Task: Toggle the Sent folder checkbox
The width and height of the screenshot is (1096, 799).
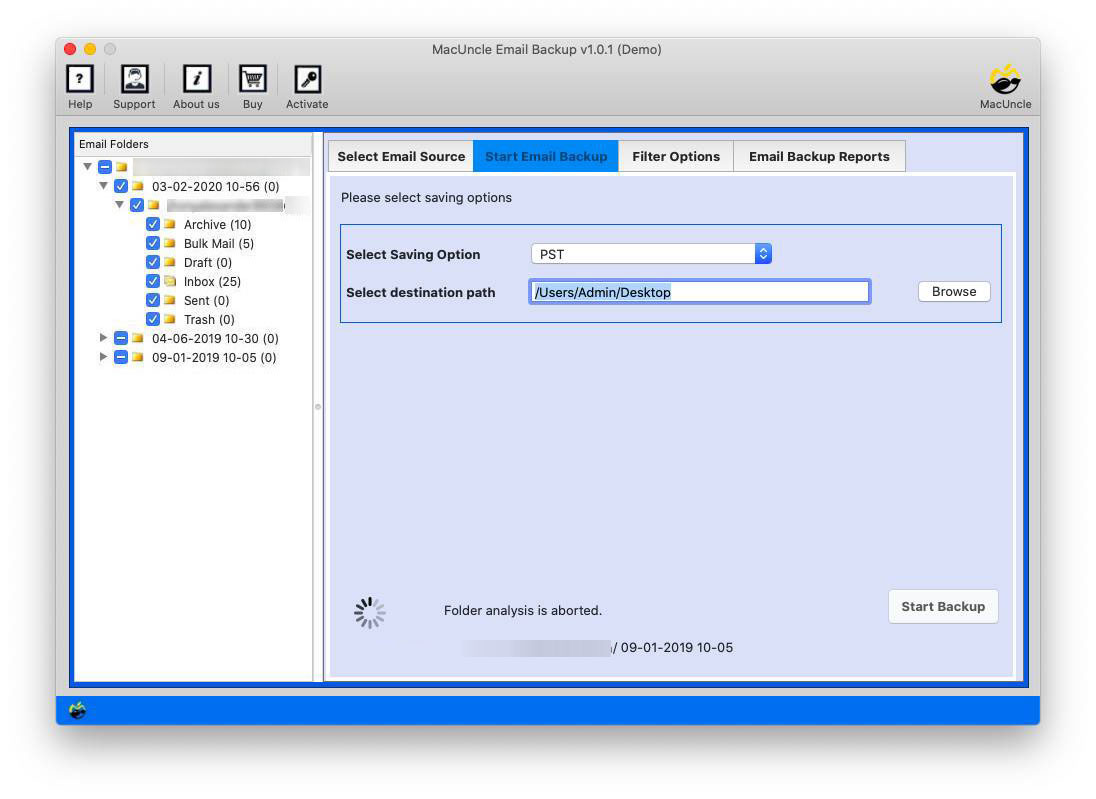Action: coord(153,300)
